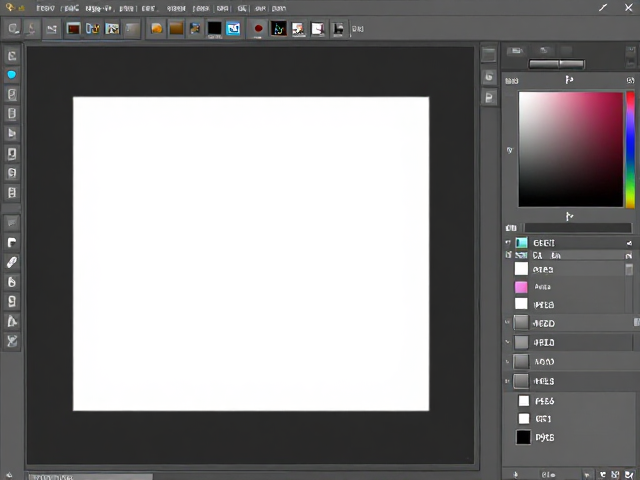Click the plain gray gradient icon in top toolbar
The image size is (640, 480).
pyautogui.click(x=132, y=29)
